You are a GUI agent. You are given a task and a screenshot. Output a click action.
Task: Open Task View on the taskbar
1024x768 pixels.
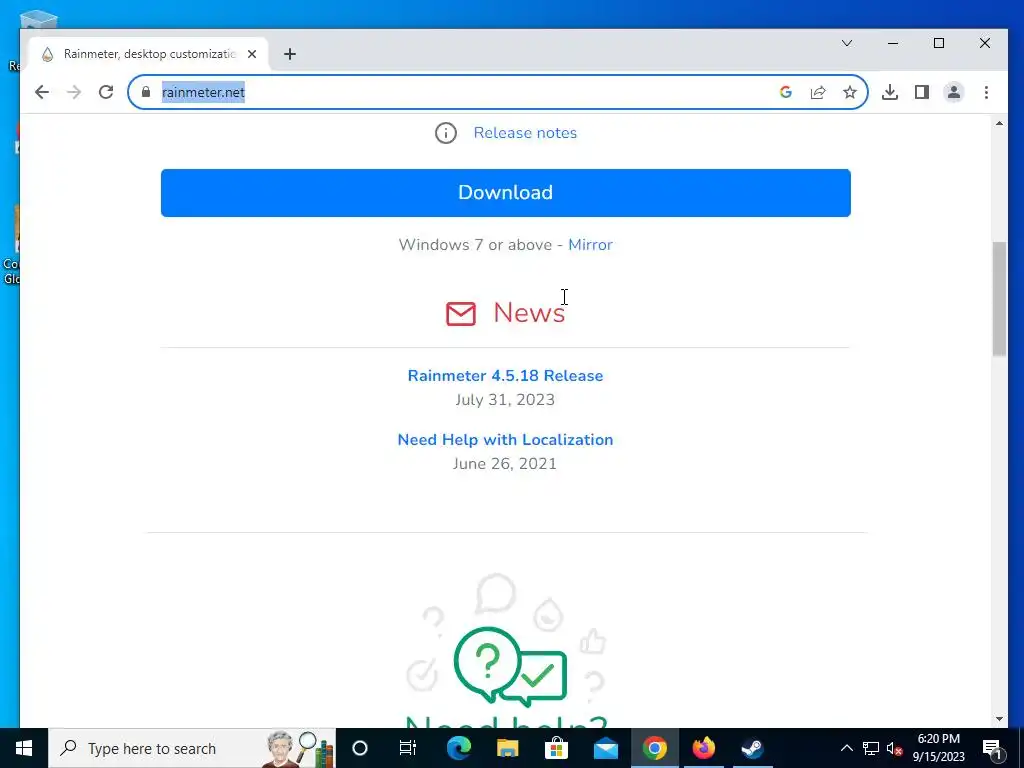click(408, 748)
